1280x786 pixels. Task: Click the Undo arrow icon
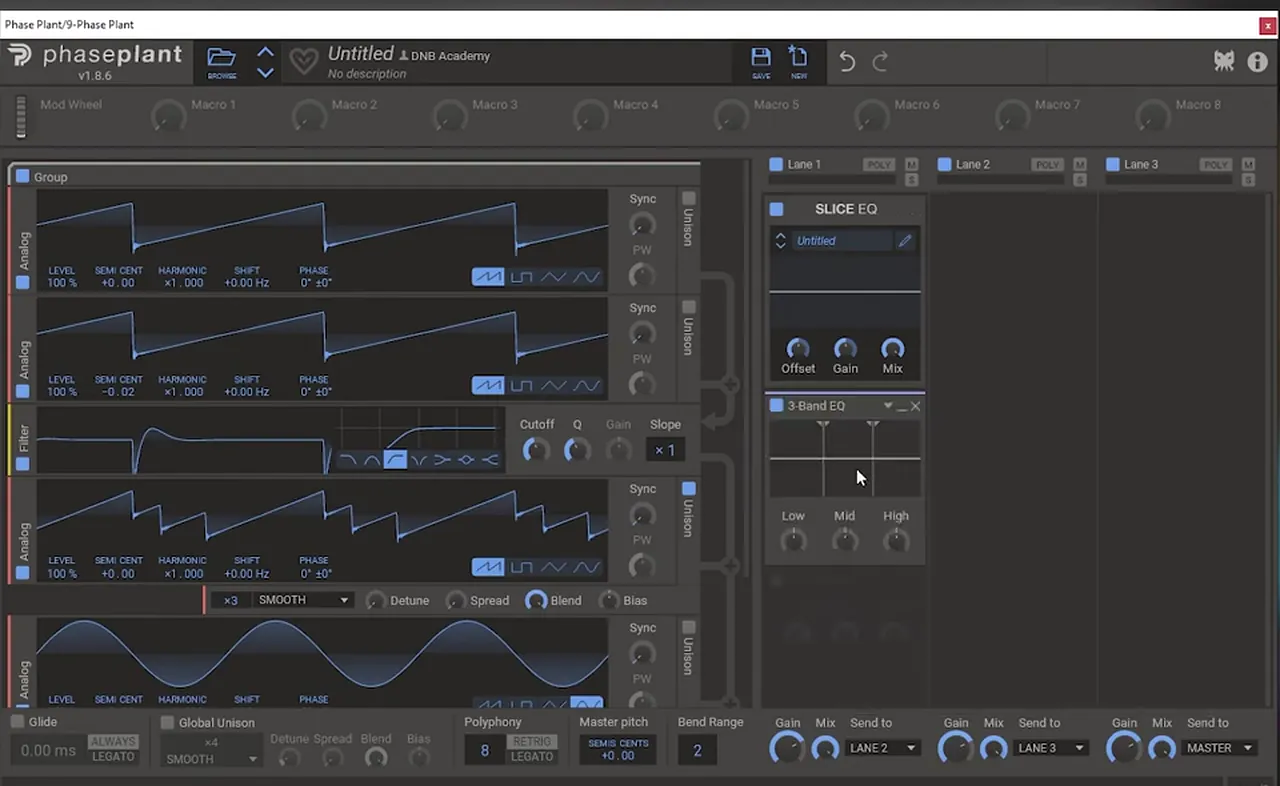click(847, 62)
